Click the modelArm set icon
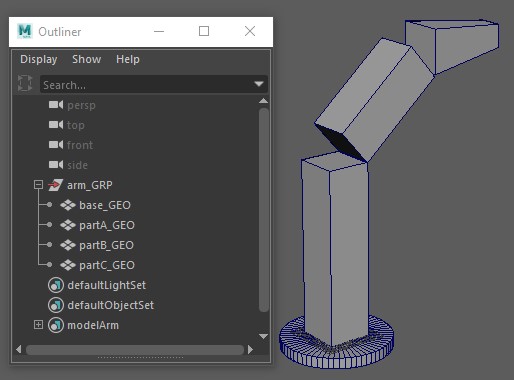 click(56, 325)
